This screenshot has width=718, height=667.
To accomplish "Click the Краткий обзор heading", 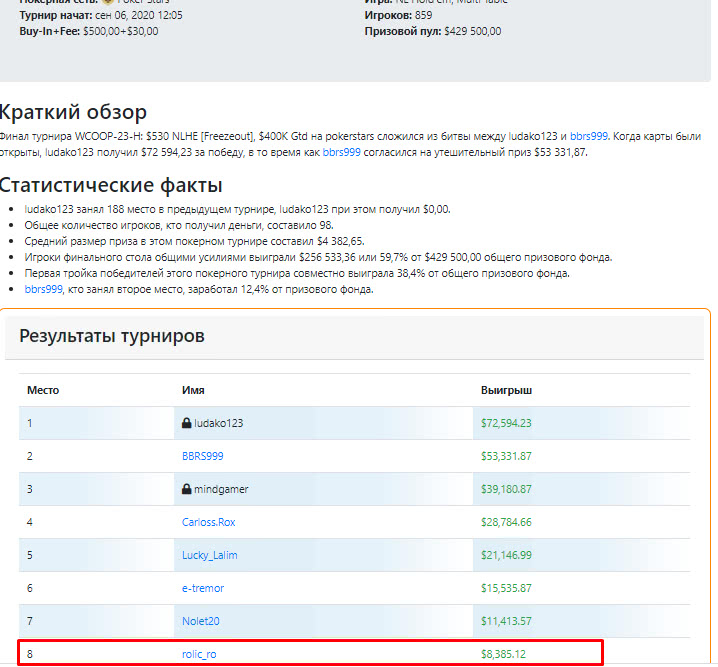I will pyautogui.click(x=73, y=112).
